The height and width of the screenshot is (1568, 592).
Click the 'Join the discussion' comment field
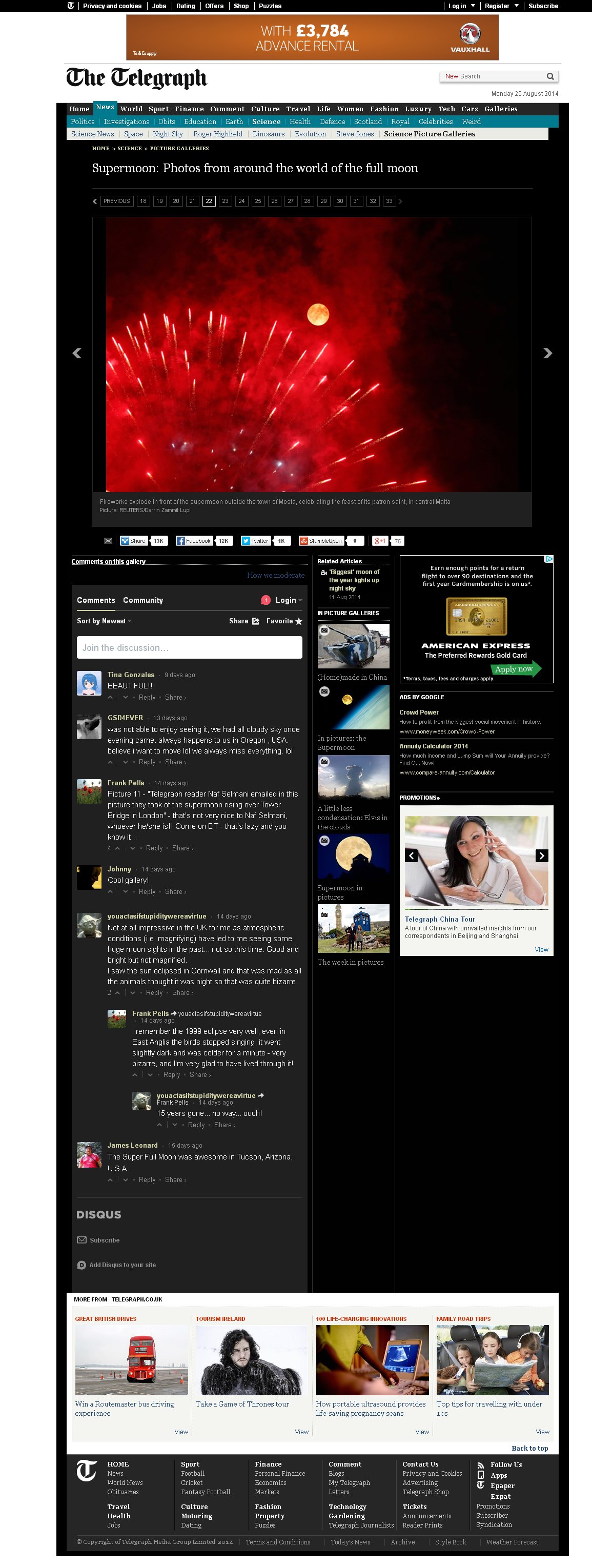pyautogui.click(x=189, y=648)
